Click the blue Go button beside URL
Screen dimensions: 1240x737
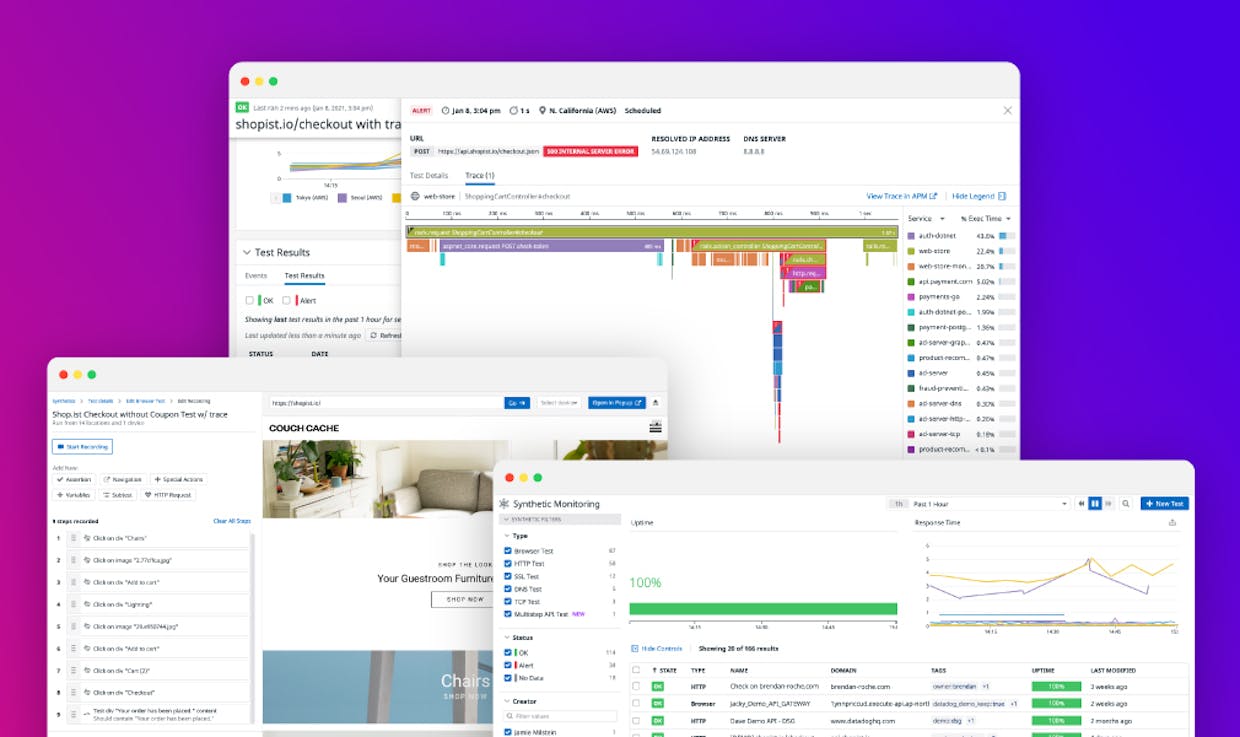518,403
